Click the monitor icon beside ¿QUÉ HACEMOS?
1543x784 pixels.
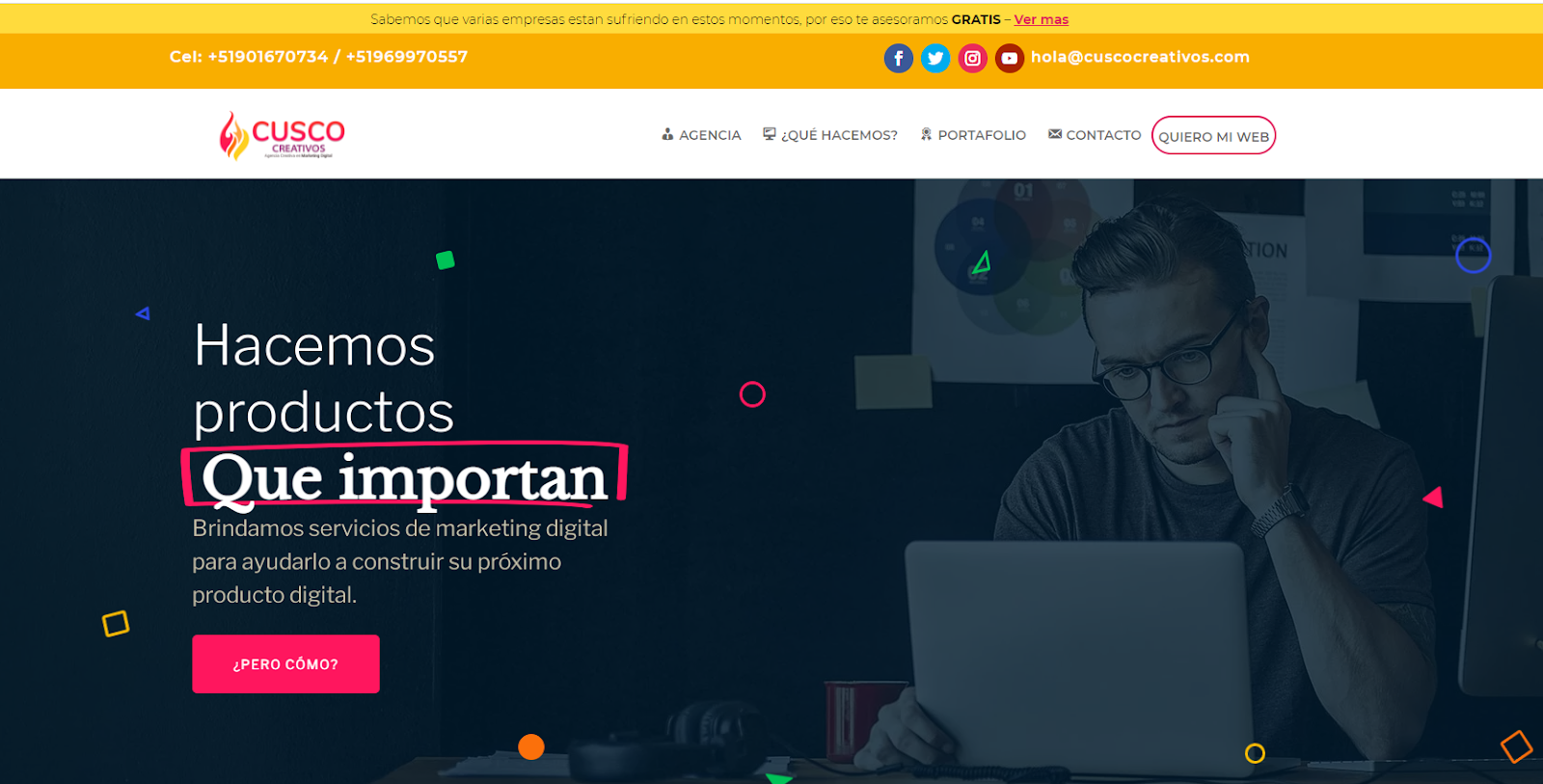pyautogui.click(x=770, y=134)
